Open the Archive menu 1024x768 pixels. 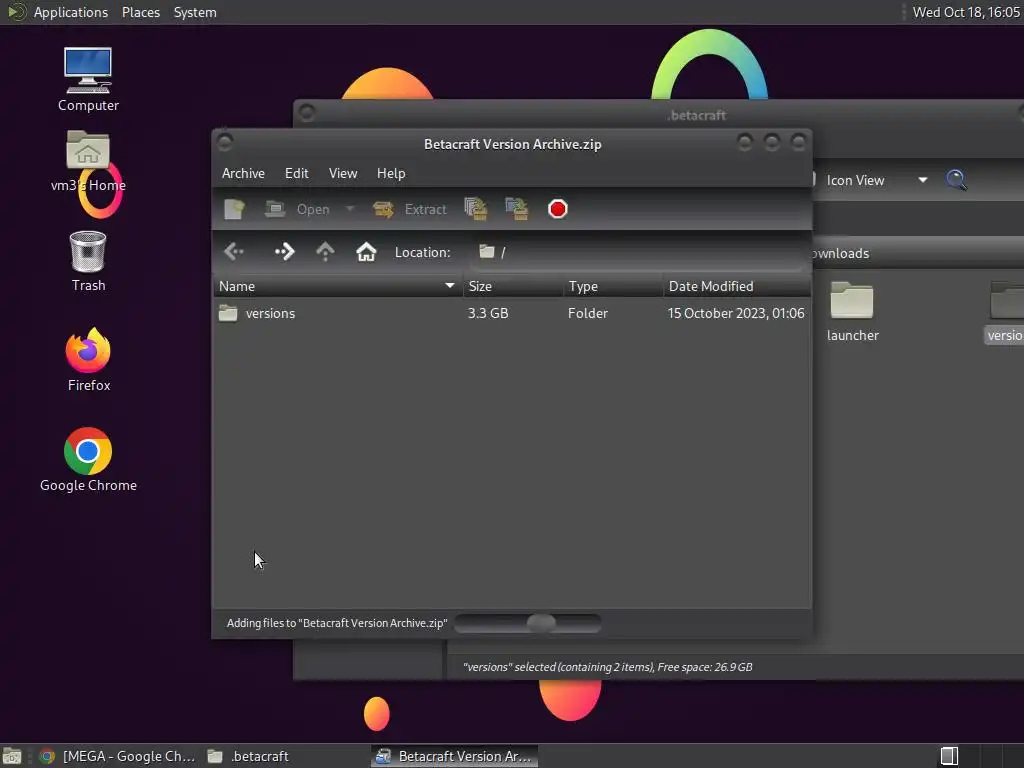point(243,173)
